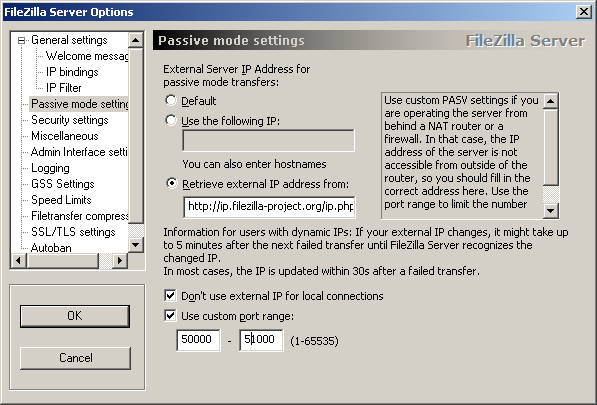Image resolution: width=597 pixels, height=405 pixels.
Task: Open Security settings page
Action: (x=69, y=120)
